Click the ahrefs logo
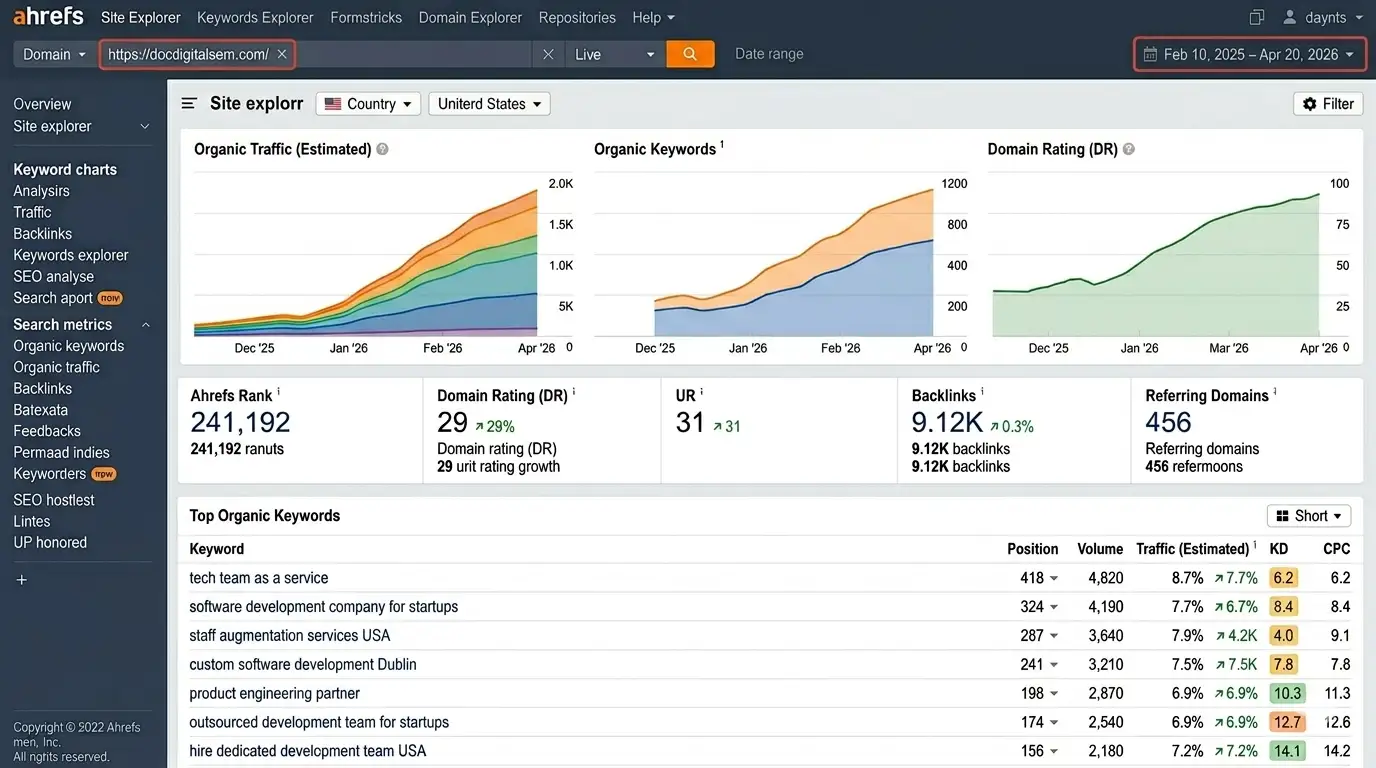The height and width of the screenshot is (768, 1376). coord(48,17)
